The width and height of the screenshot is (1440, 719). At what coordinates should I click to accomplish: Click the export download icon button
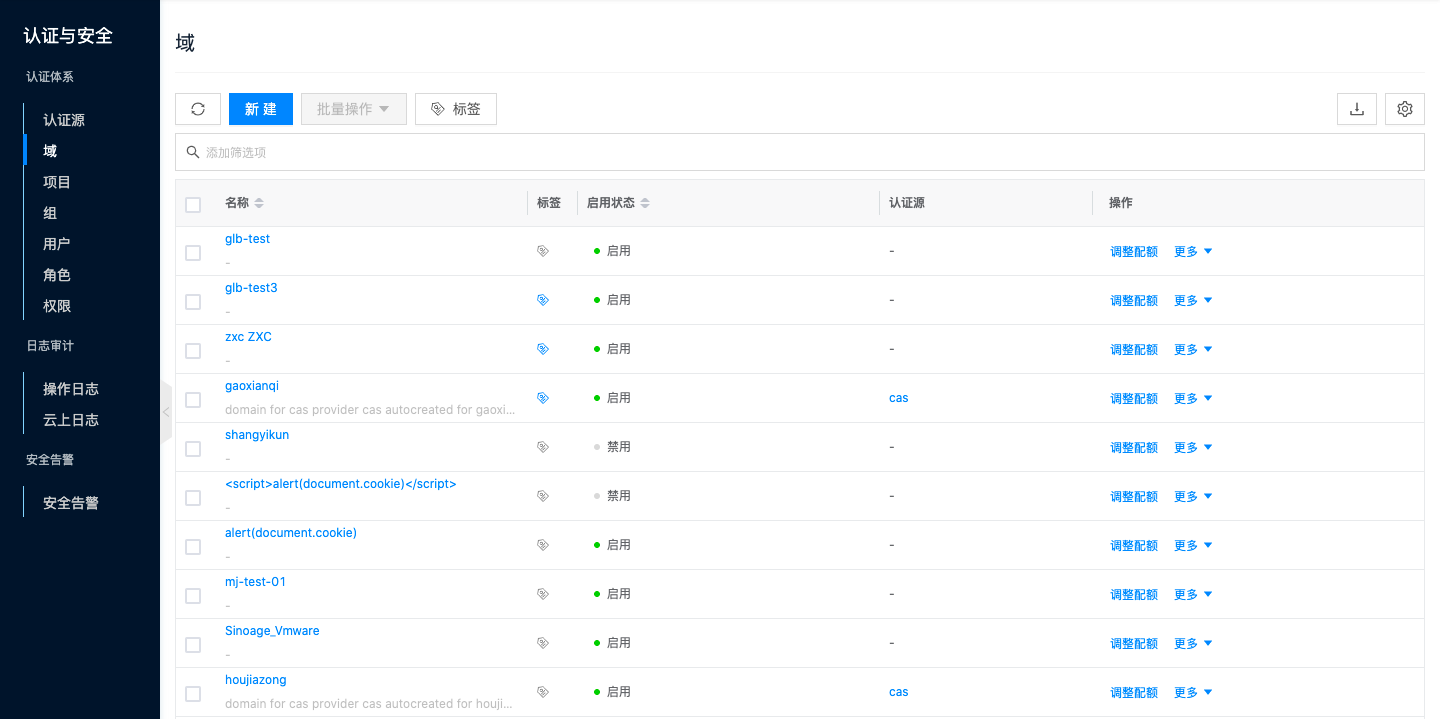[x=1357, y=109]
